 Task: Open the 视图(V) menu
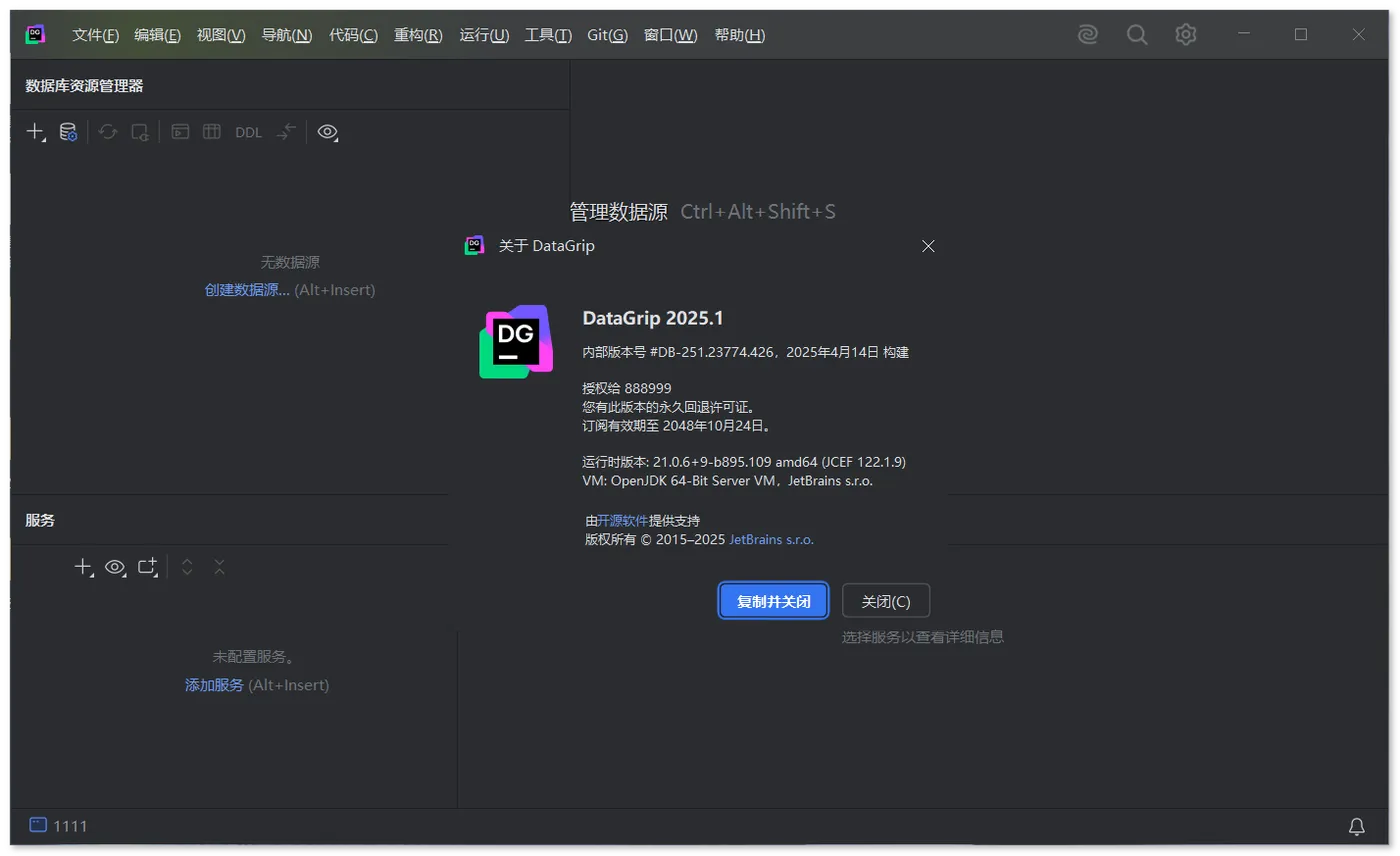(221, 35)
